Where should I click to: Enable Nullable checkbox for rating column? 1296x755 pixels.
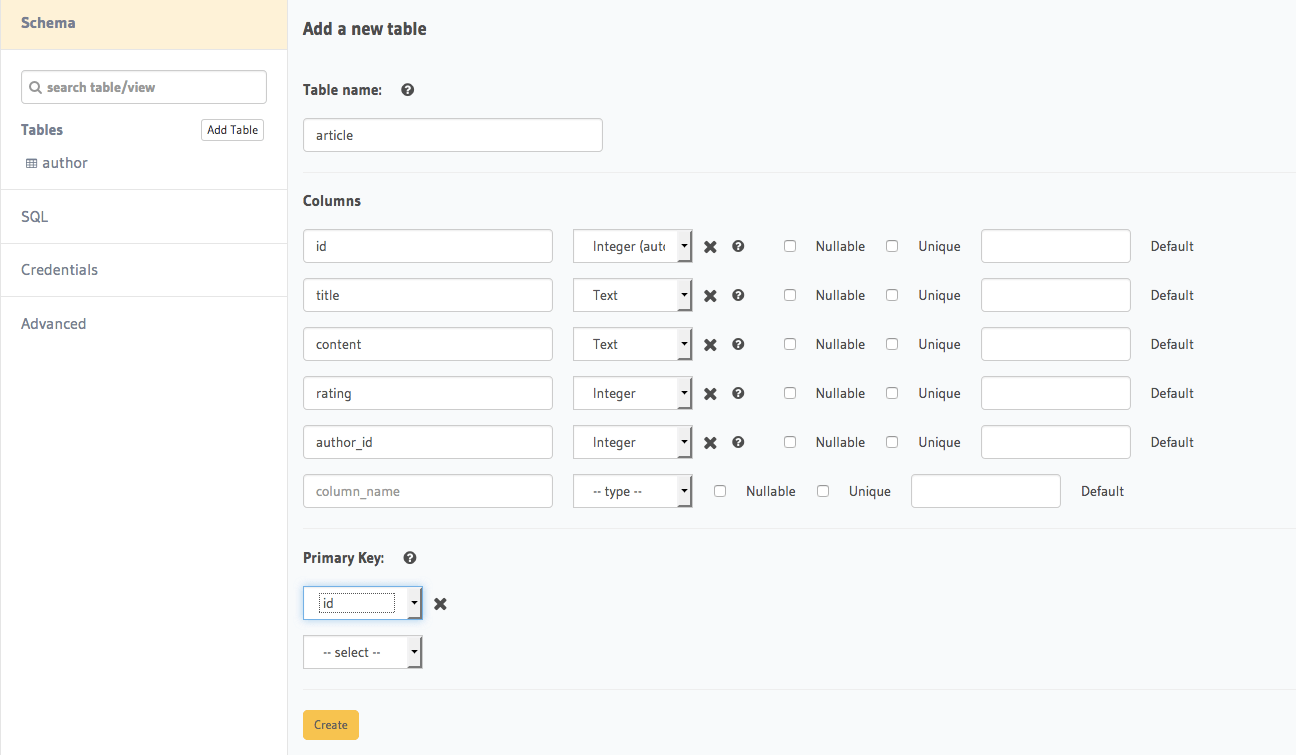(x=790, y=393)
